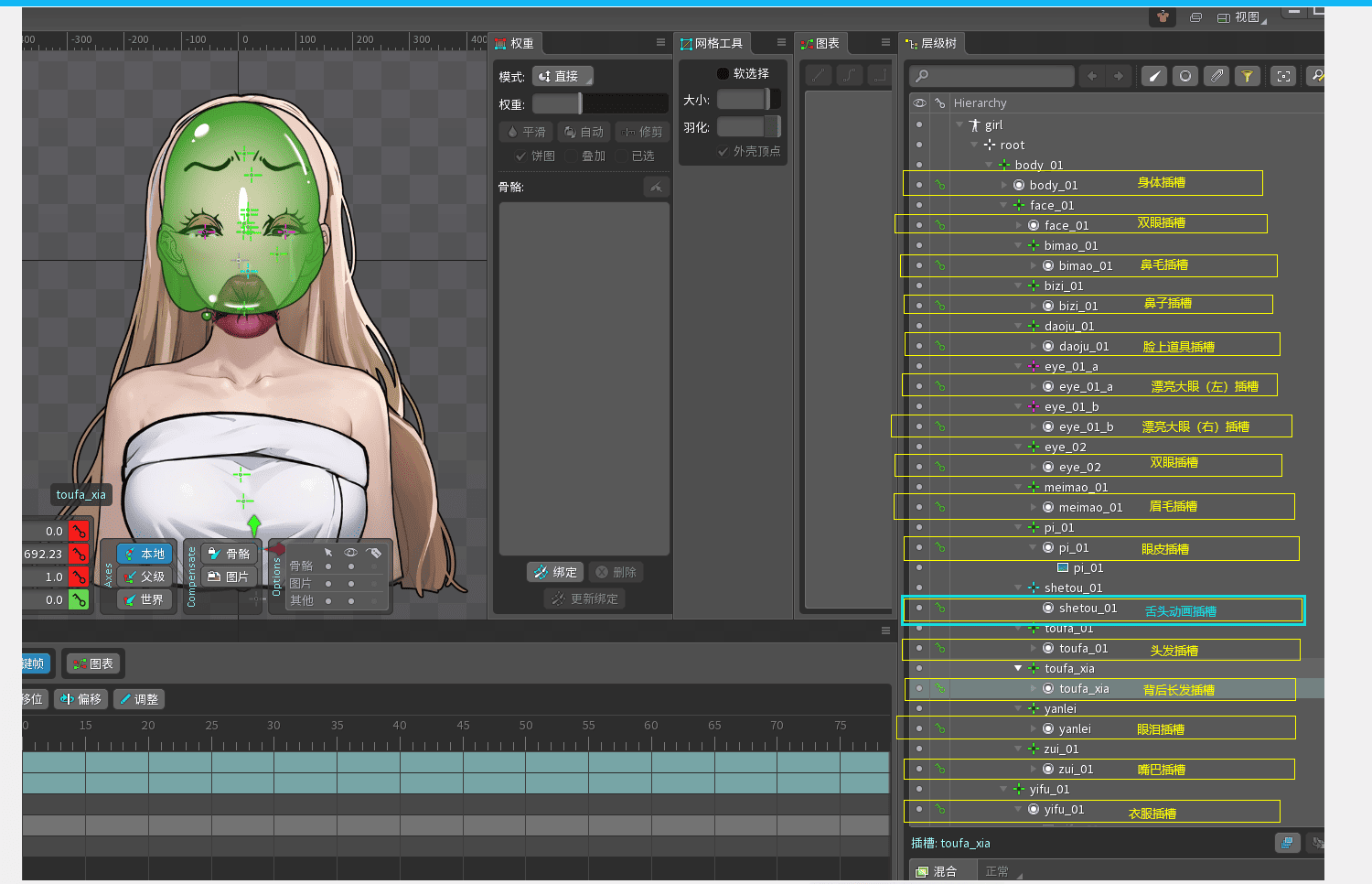Collapse the toufa_xia bone node
The image size is (1372, 884).
coord(1018,668)
